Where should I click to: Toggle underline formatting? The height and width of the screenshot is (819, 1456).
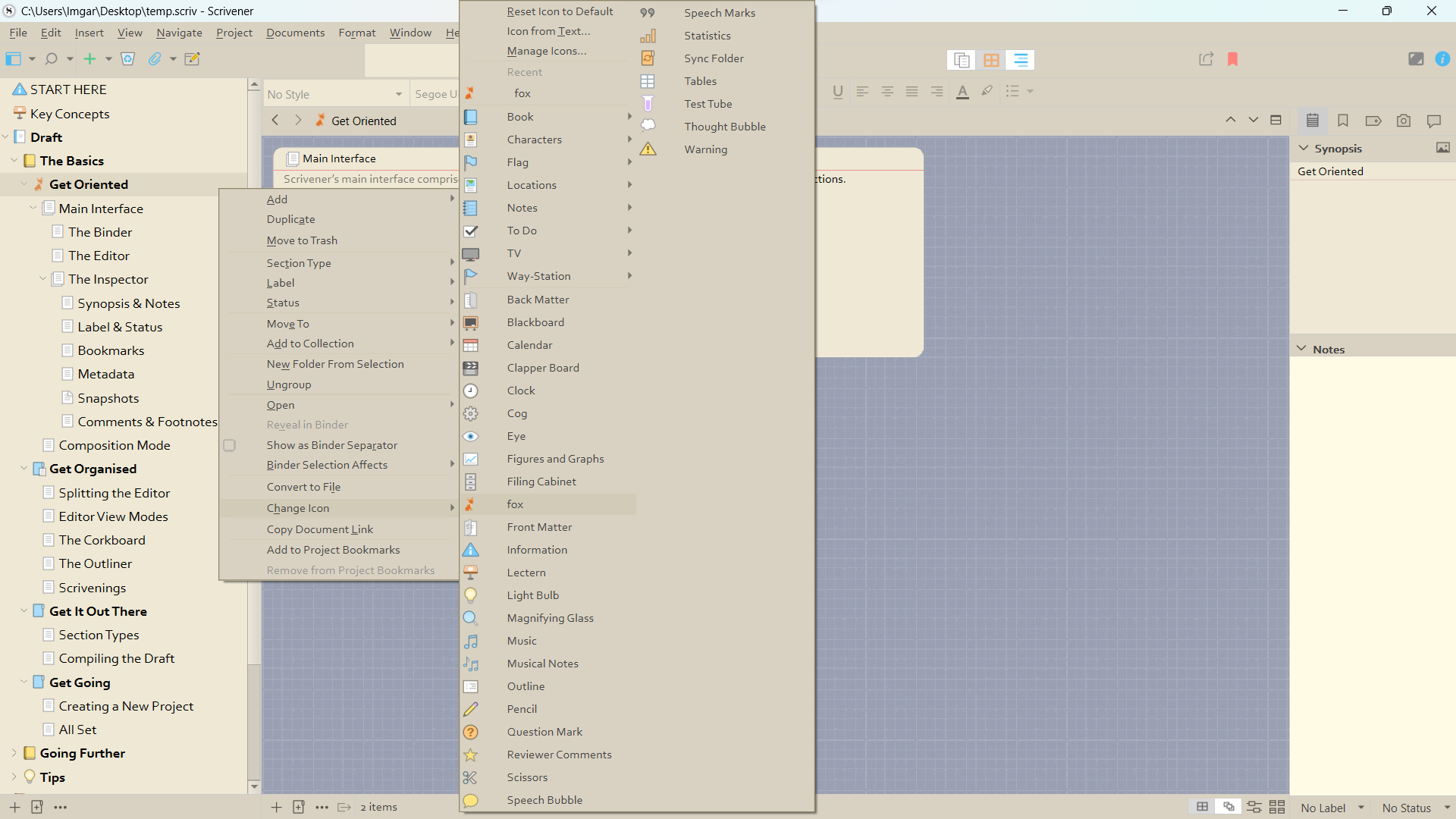(837, 91)
